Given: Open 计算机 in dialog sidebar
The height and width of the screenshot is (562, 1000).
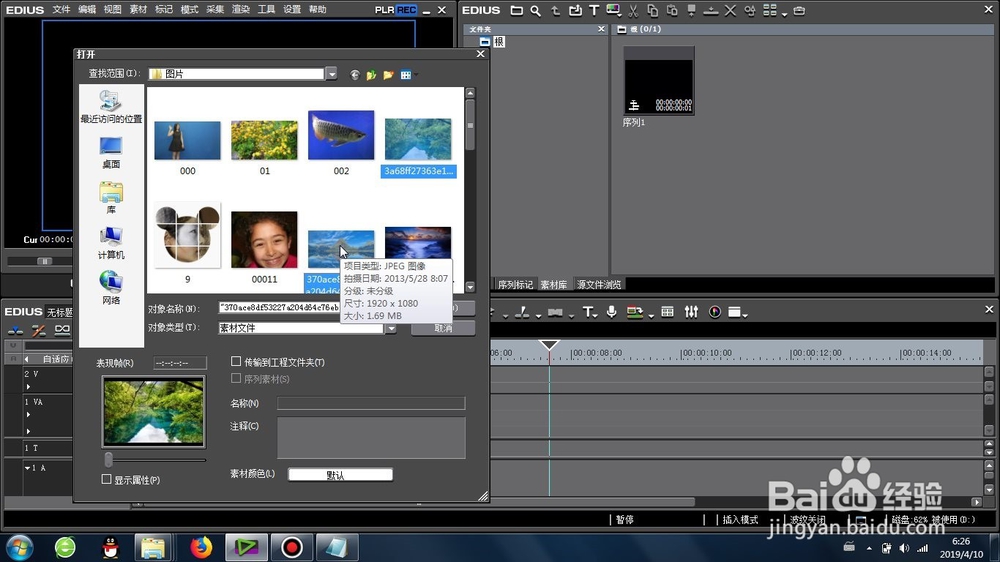Looking at the screenshot, I should (111, 243).
